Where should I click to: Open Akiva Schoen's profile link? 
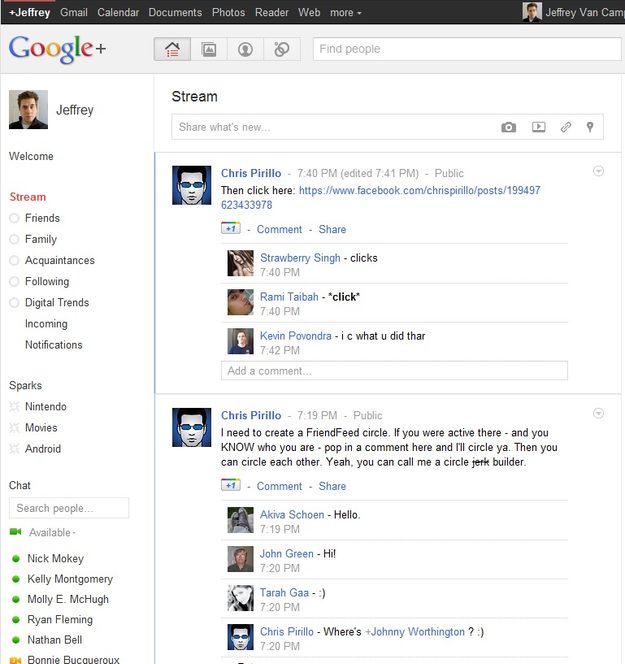tap(292, 515)
